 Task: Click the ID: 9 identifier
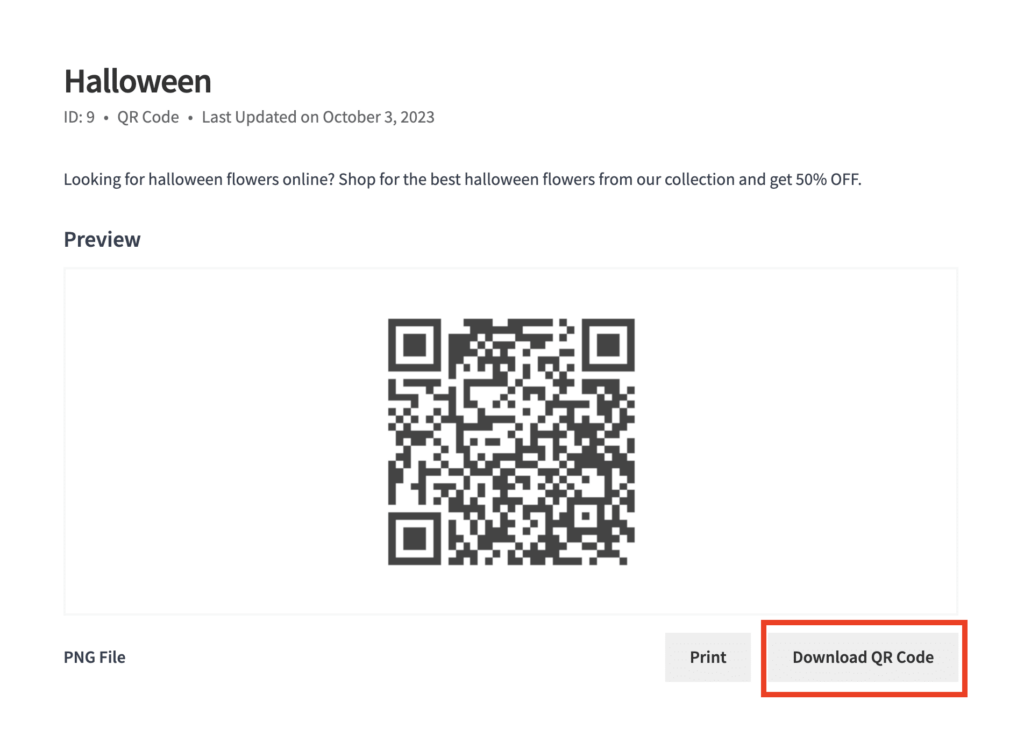coord(79,117)
